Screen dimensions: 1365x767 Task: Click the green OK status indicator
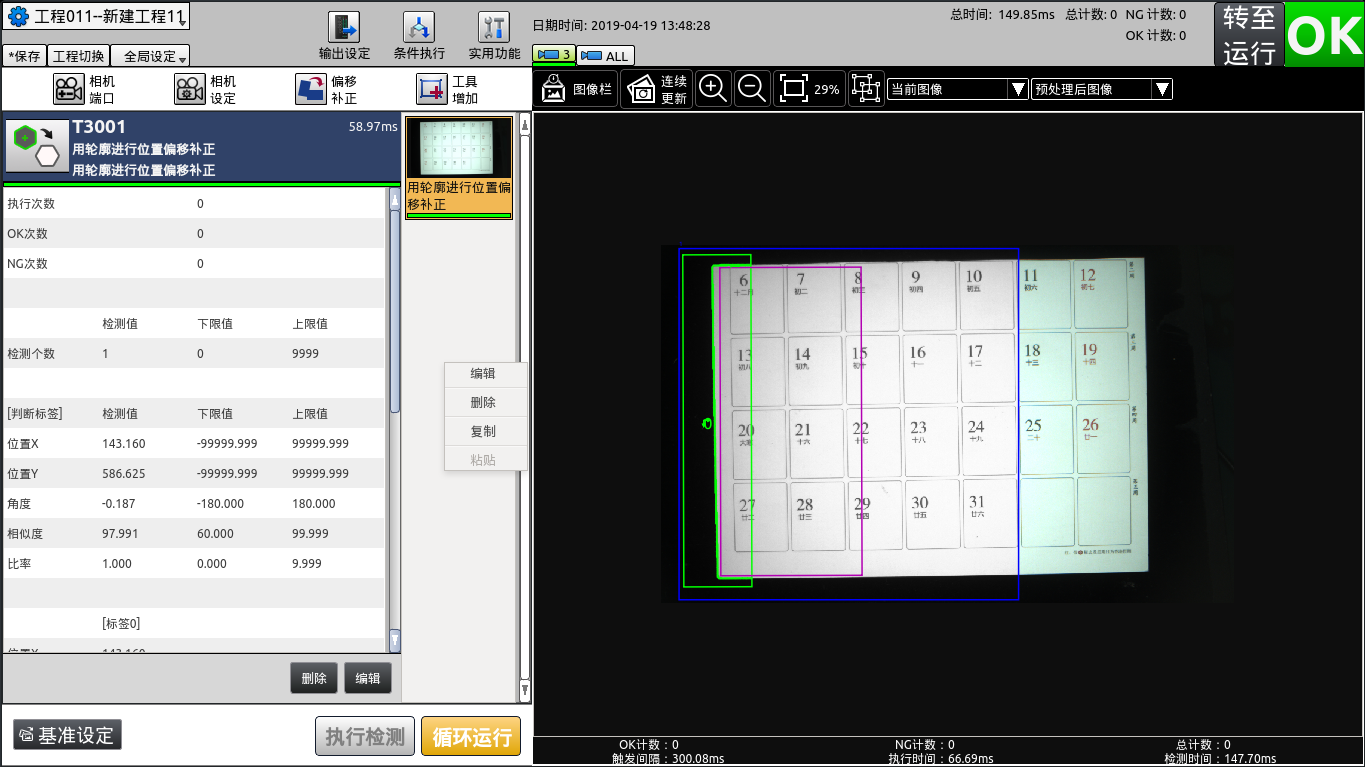click(x=1324, y=35)
